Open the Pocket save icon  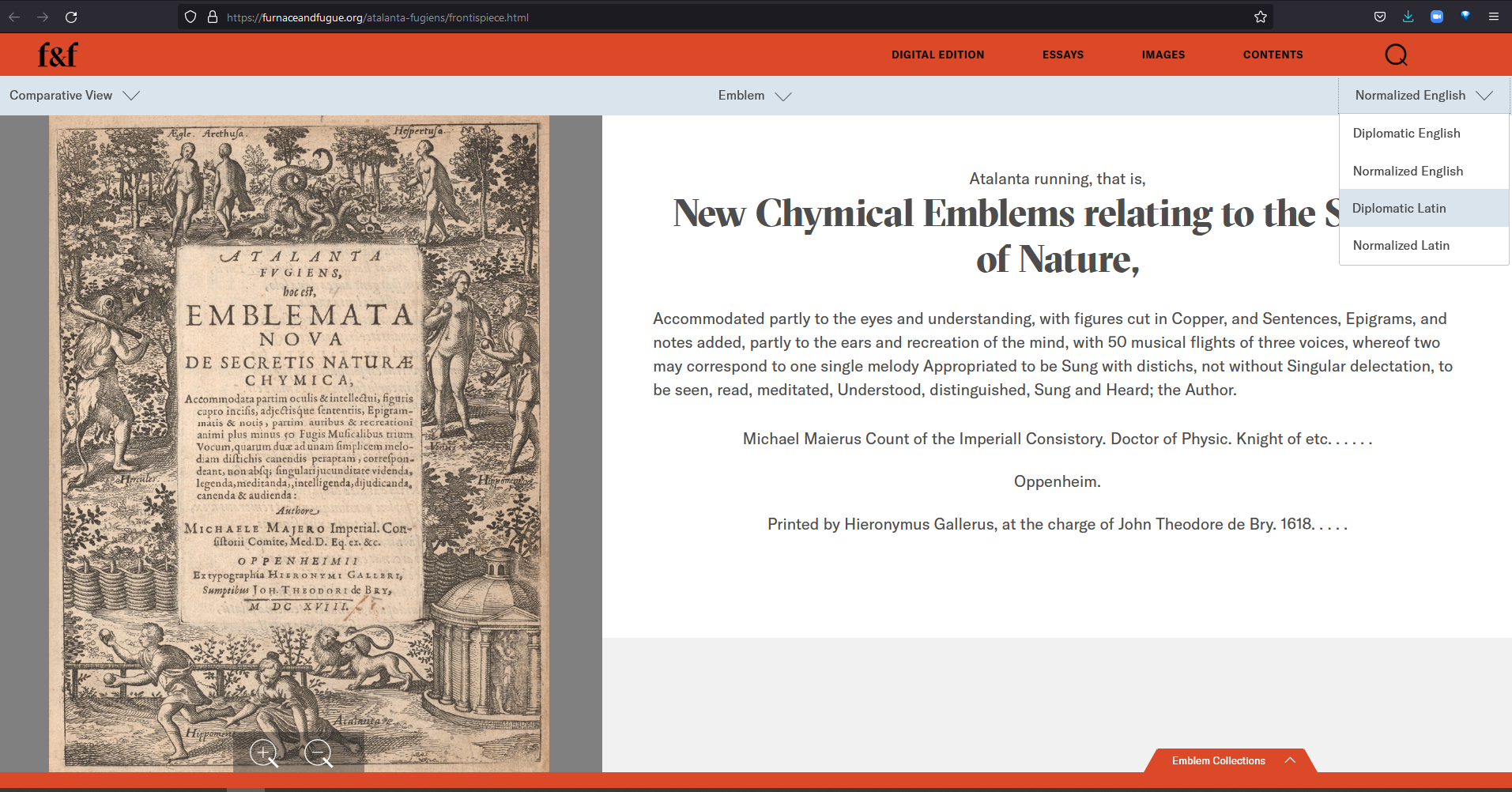point(1380,17)
